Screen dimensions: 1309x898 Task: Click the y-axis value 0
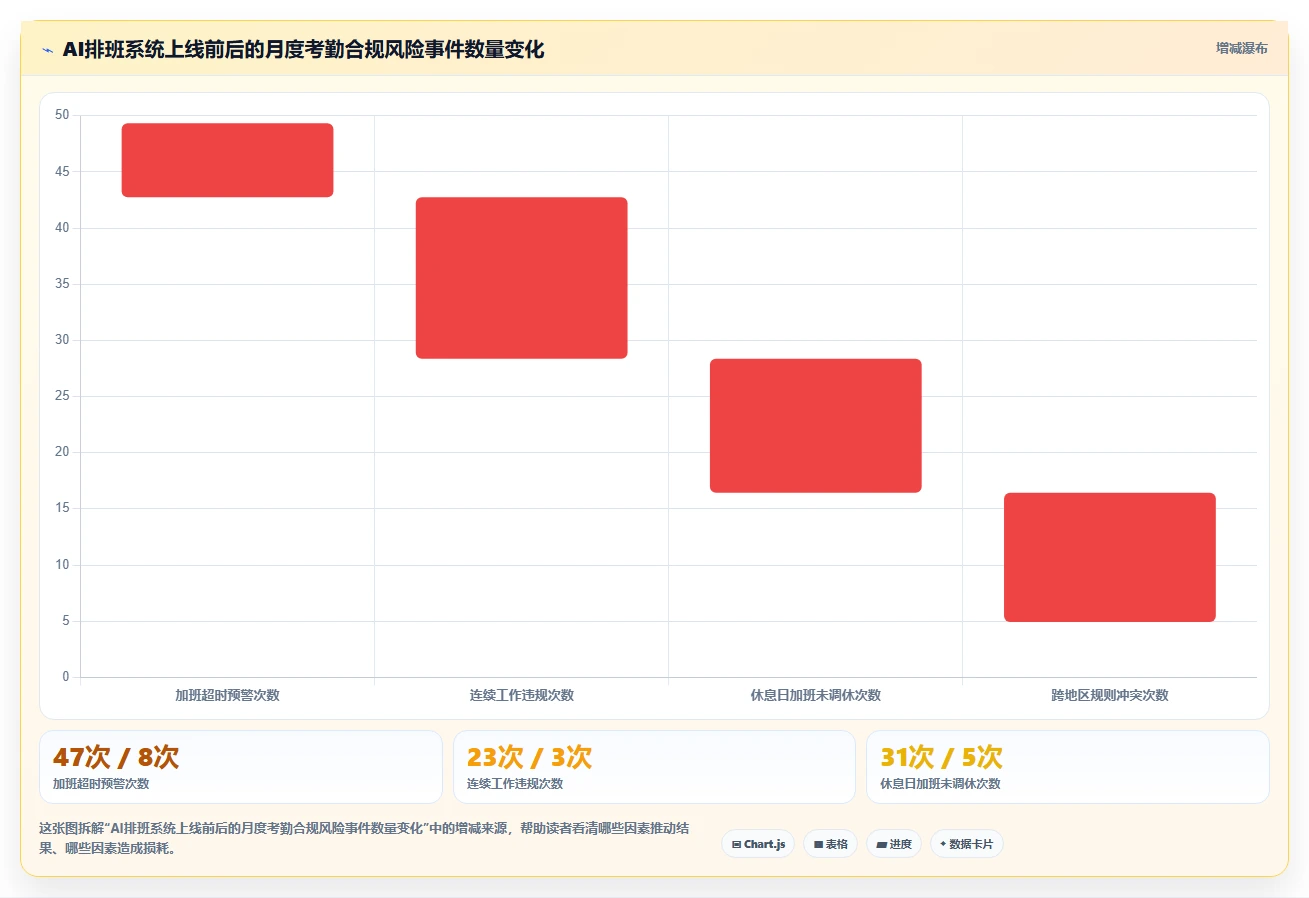(66, 677)
